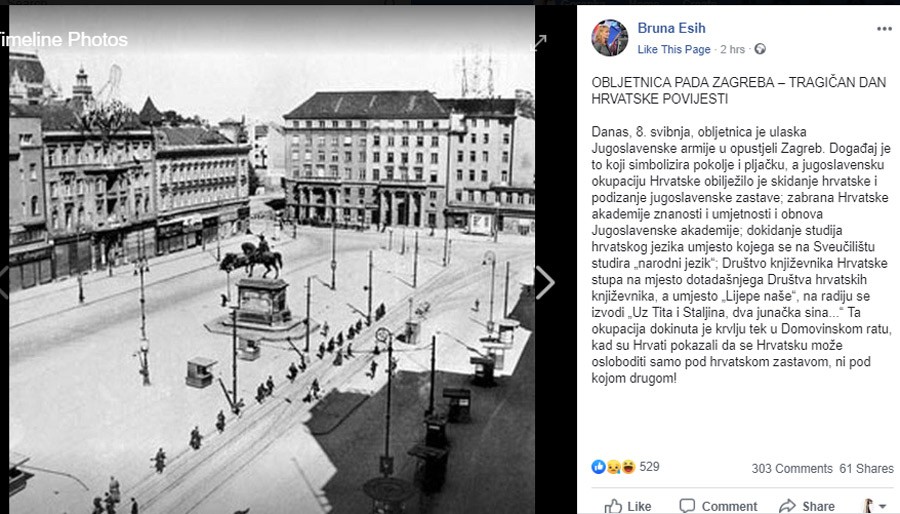
Task: Click the fullscreen expand arrows icon
Action: [541, 41]
